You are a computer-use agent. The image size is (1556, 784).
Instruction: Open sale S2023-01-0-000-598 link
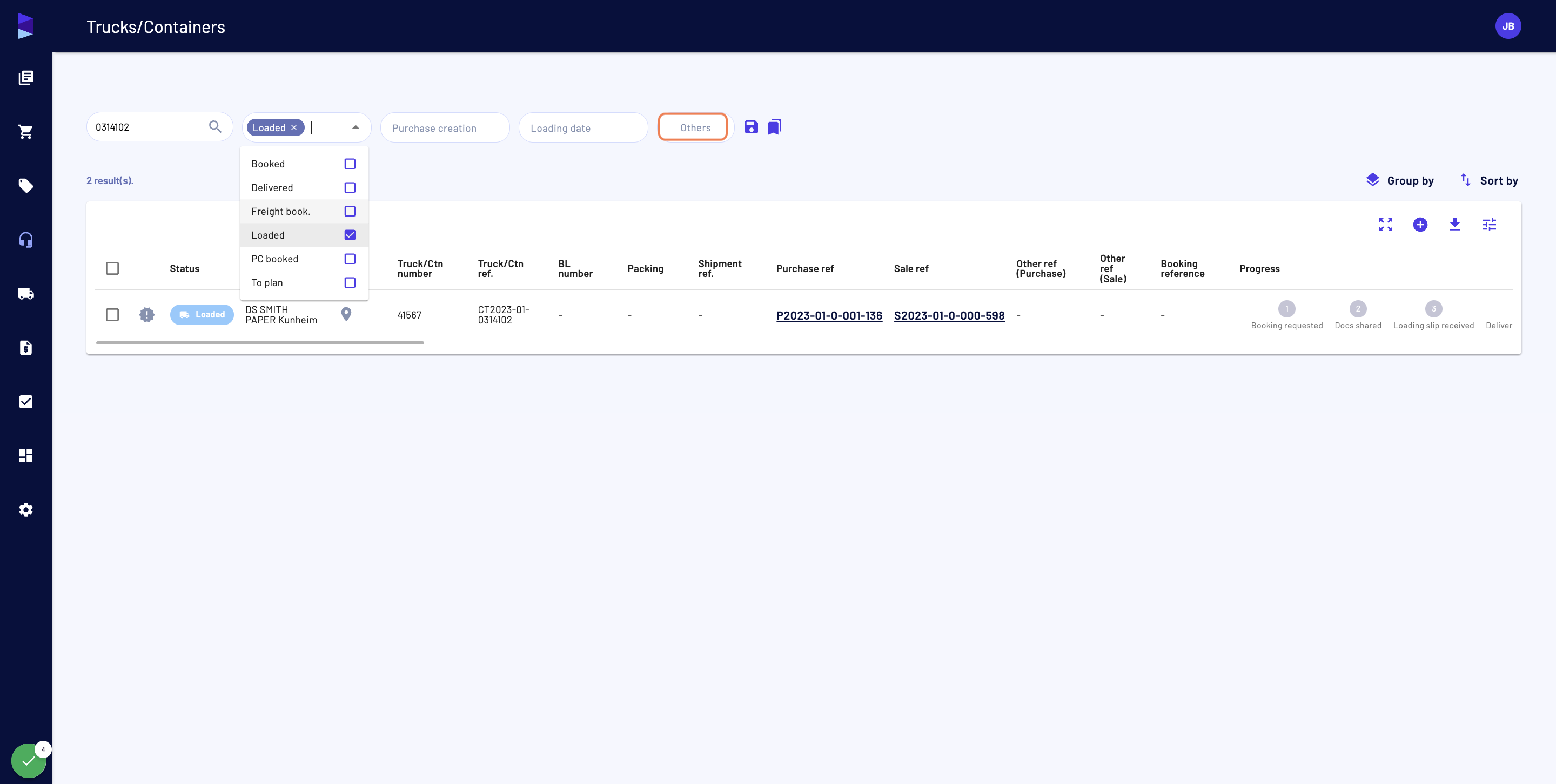tap(949, 316)
